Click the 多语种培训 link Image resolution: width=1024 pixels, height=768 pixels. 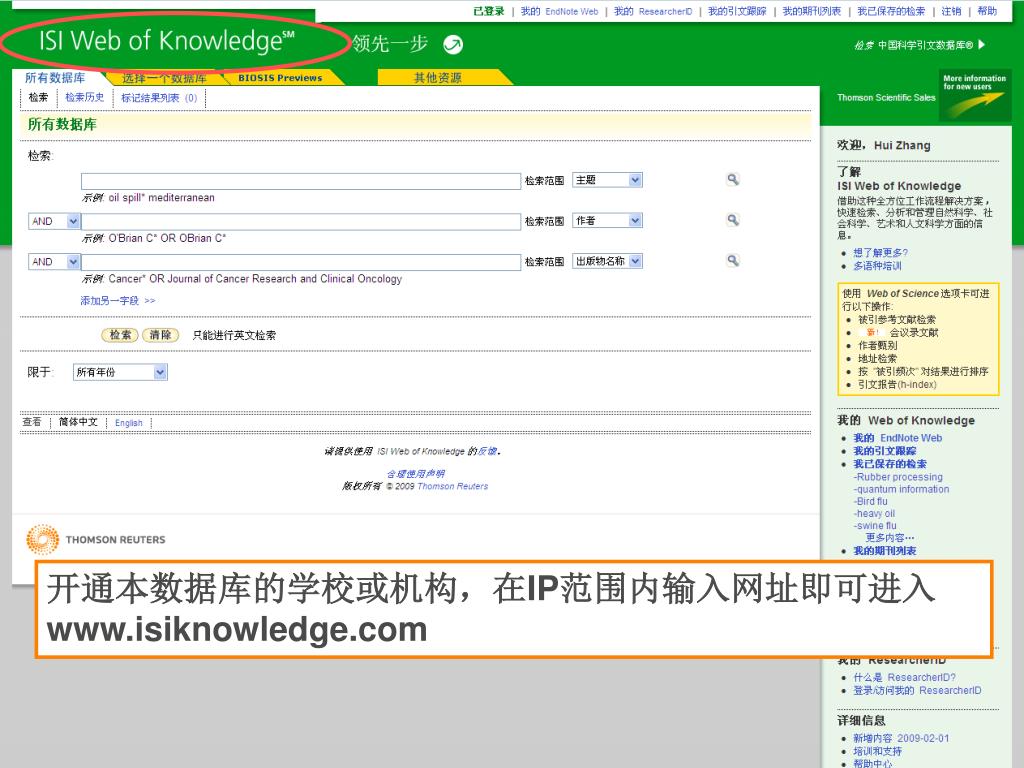pos(877,266)
